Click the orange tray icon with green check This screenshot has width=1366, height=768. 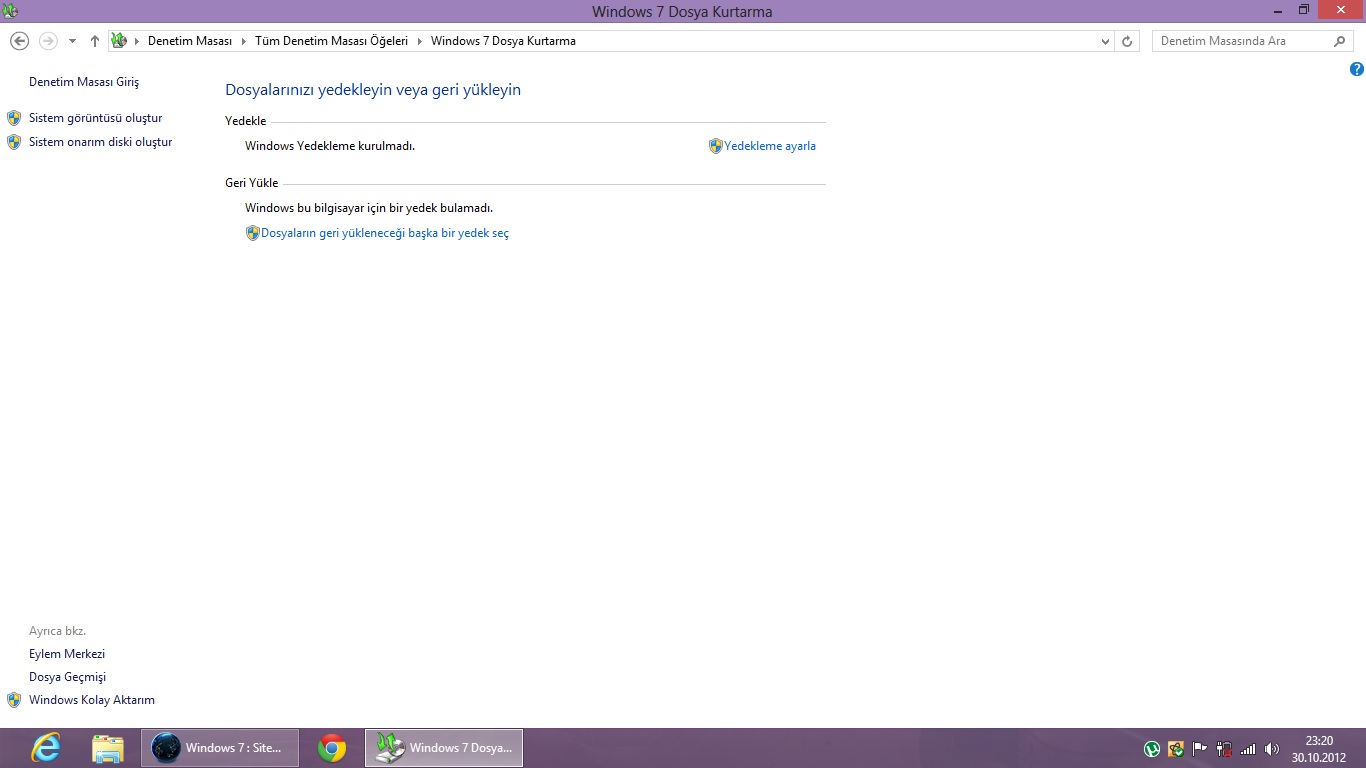pos(1176,748)
